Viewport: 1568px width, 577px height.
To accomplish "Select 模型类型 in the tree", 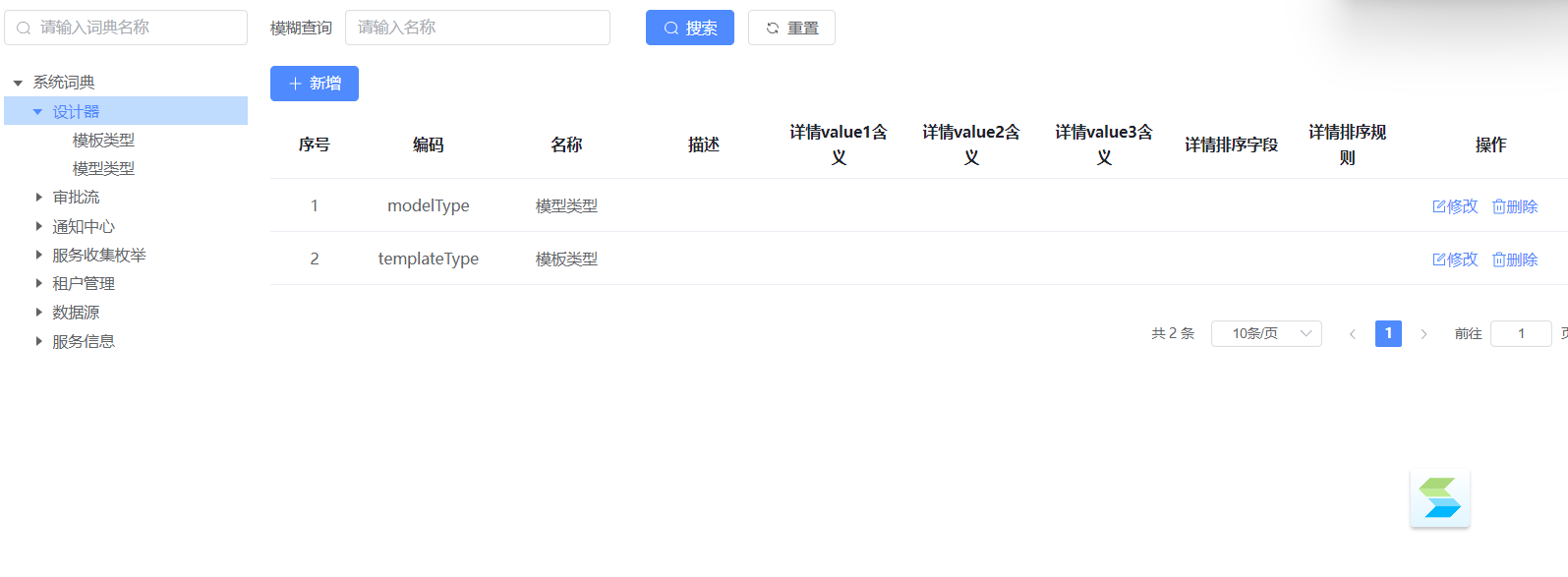I will point(103,168).
